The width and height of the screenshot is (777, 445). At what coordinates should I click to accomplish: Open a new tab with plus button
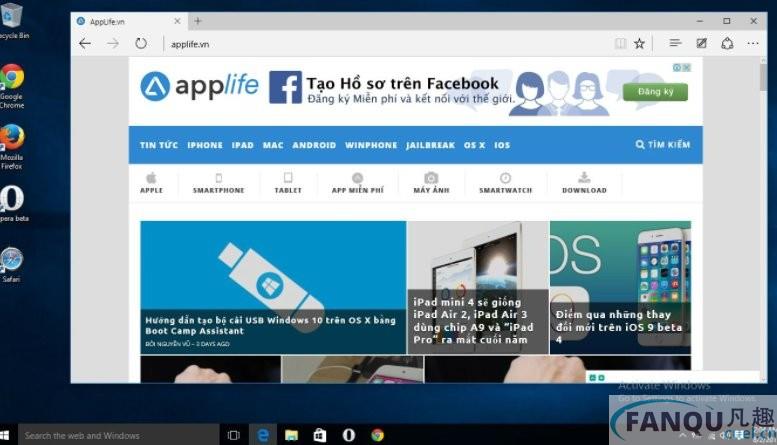(x=198, y=21)
